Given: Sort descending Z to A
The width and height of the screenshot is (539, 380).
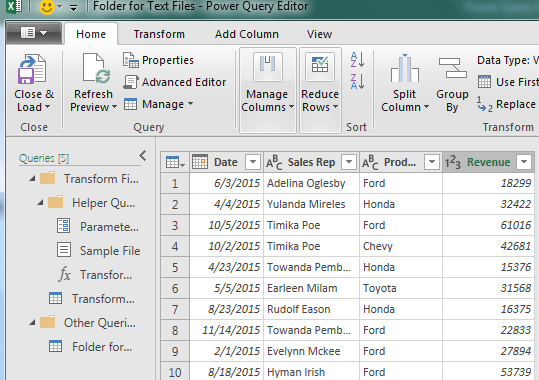Looking at the screenshot, I should point(357,82).
